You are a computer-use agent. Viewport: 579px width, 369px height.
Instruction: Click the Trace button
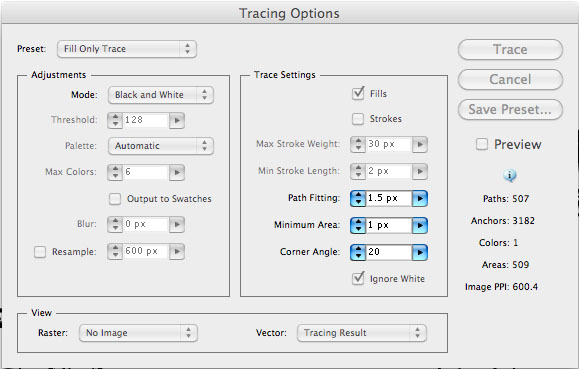tap(510, 49)
